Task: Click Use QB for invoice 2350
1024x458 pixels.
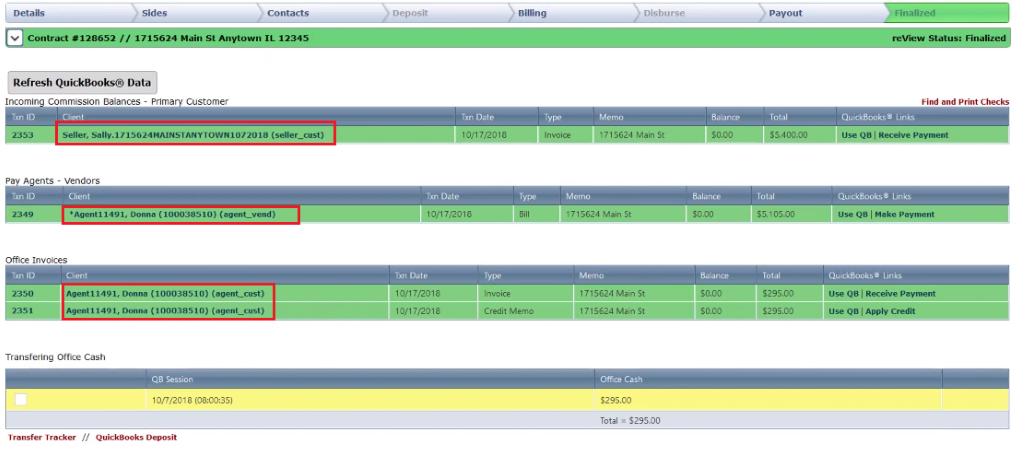Action: point(843,294)
